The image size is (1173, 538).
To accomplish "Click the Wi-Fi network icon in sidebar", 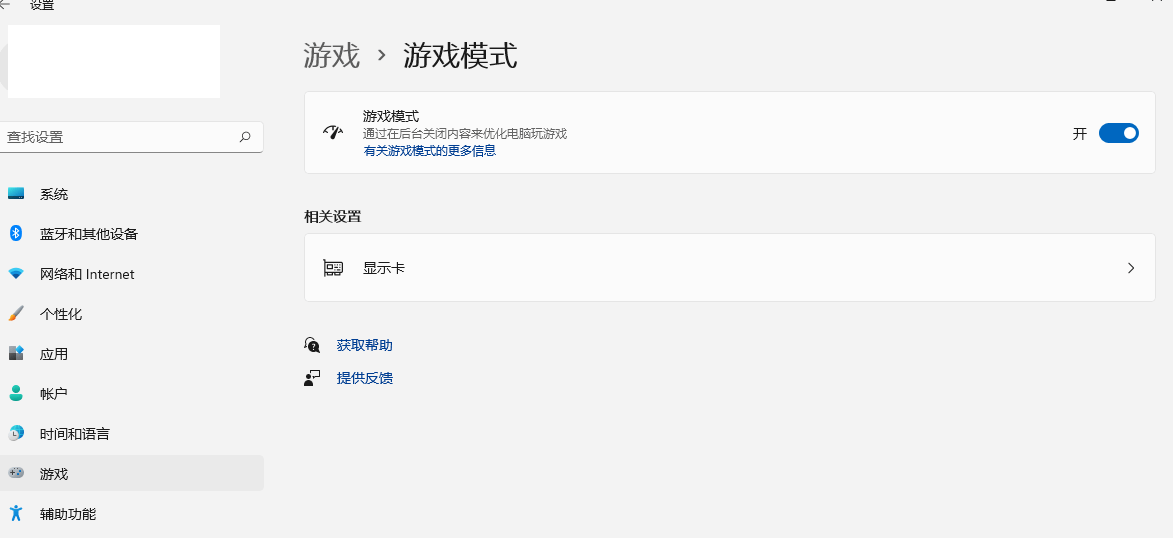I will [16, 274].
